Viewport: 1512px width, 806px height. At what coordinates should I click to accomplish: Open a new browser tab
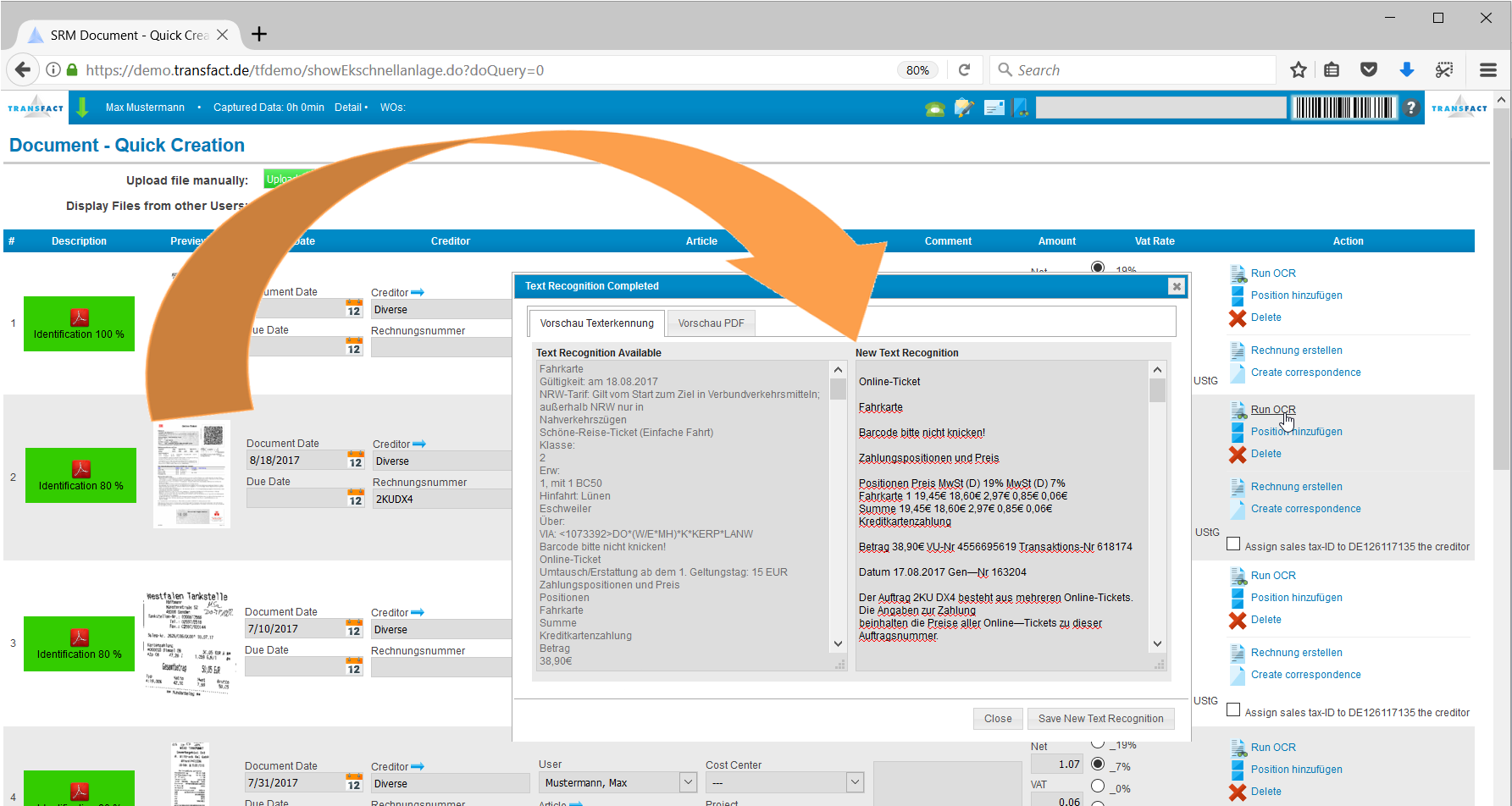coord(259,34)
